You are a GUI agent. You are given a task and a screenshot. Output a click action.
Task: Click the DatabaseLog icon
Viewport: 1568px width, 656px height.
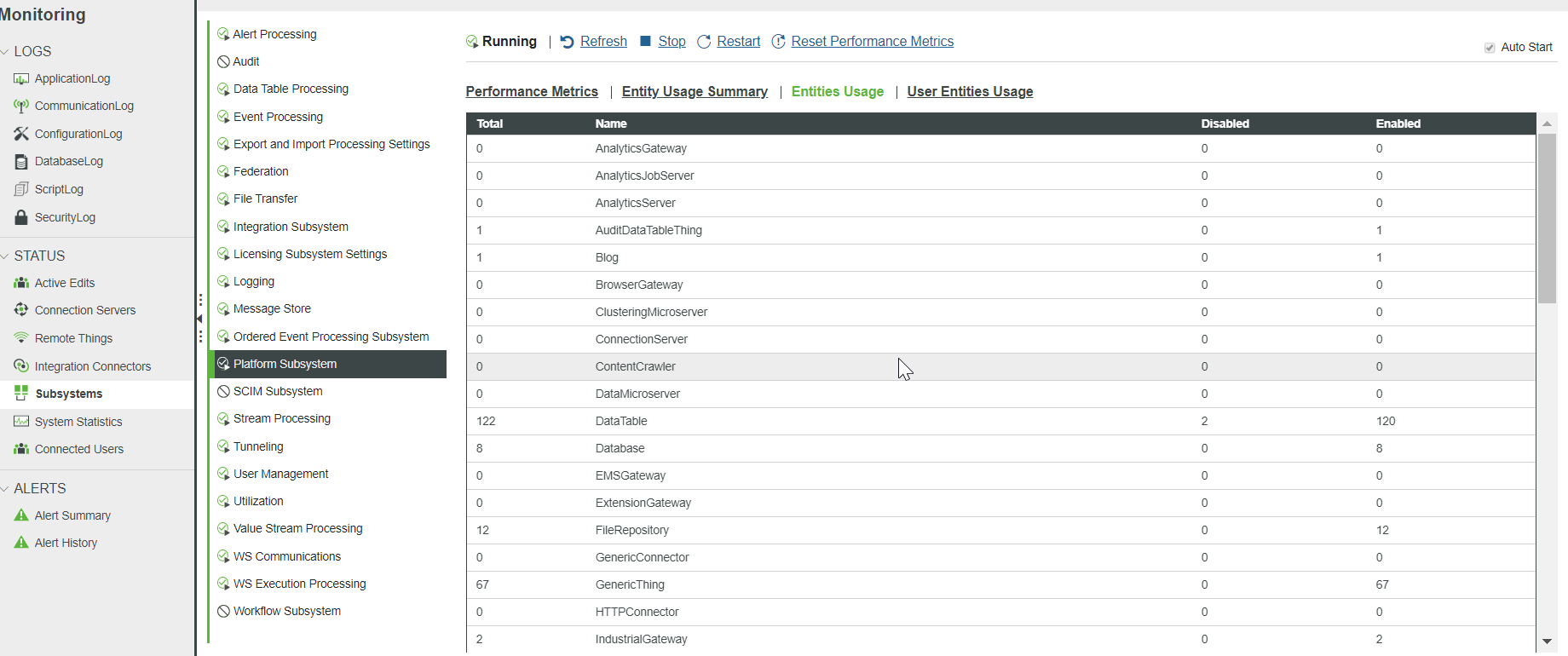pyautogui.click(x=21, y=161)
